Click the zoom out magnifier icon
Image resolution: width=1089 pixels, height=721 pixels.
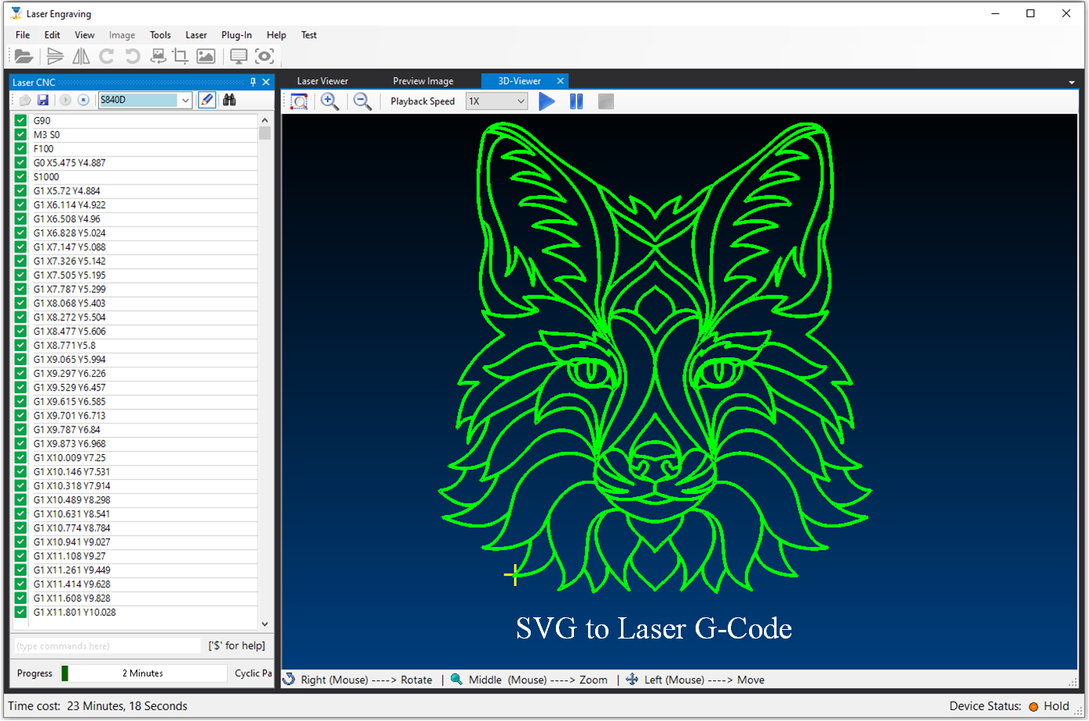tap(362, 101)
